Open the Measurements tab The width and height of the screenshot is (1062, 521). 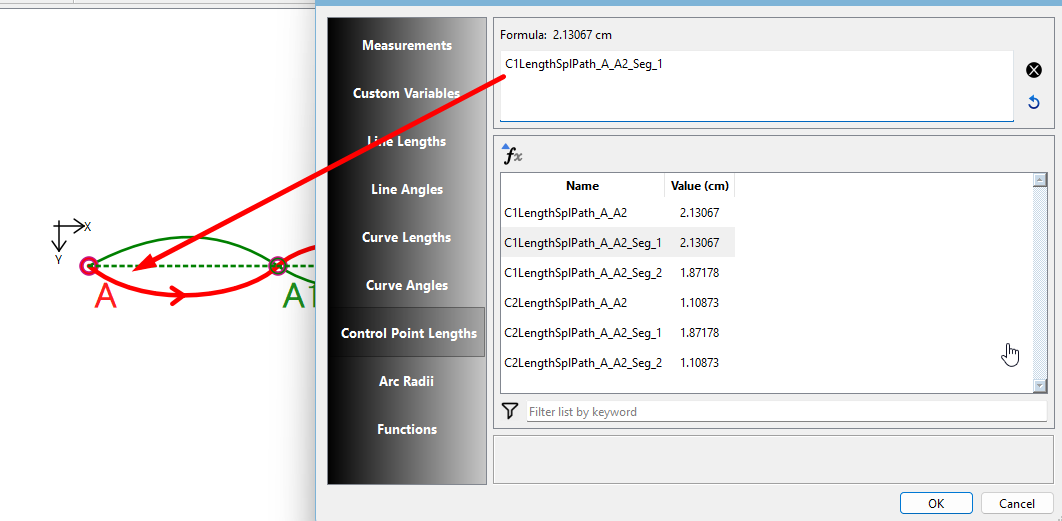coord(406,45)
